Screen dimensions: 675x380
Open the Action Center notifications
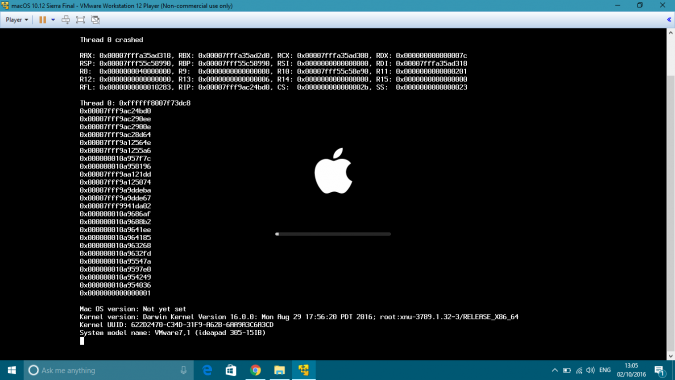pos(660,371)
